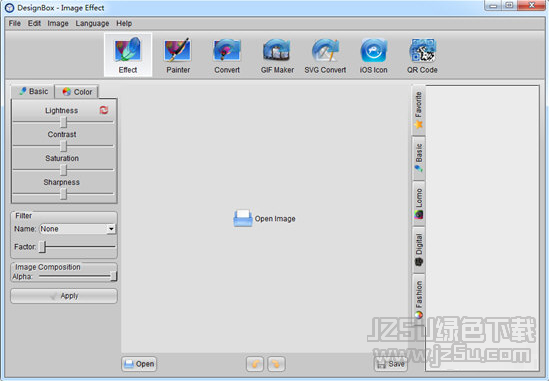Image resolution: width=549 pixels, height=381 pixels.
Task: Maximize the DesignBox window
Action: click(509, 6)
